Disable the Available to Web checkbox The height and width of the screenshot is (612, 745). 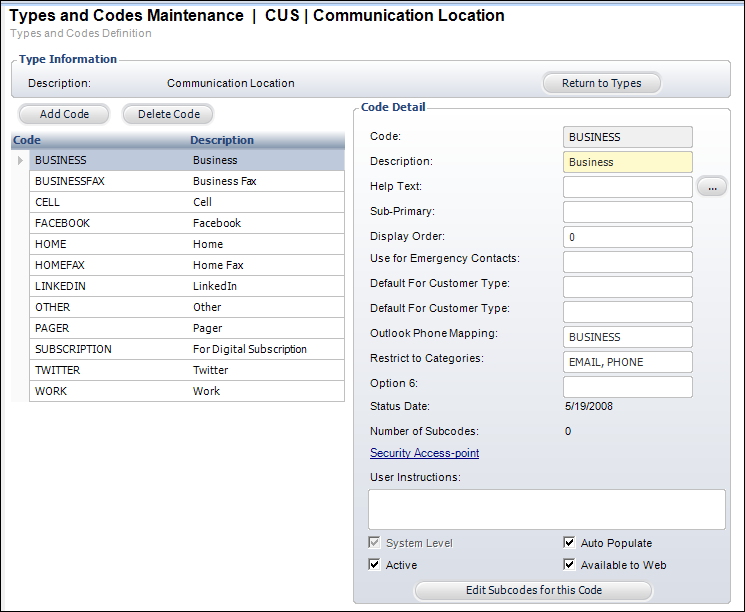[x=569, y=565]
